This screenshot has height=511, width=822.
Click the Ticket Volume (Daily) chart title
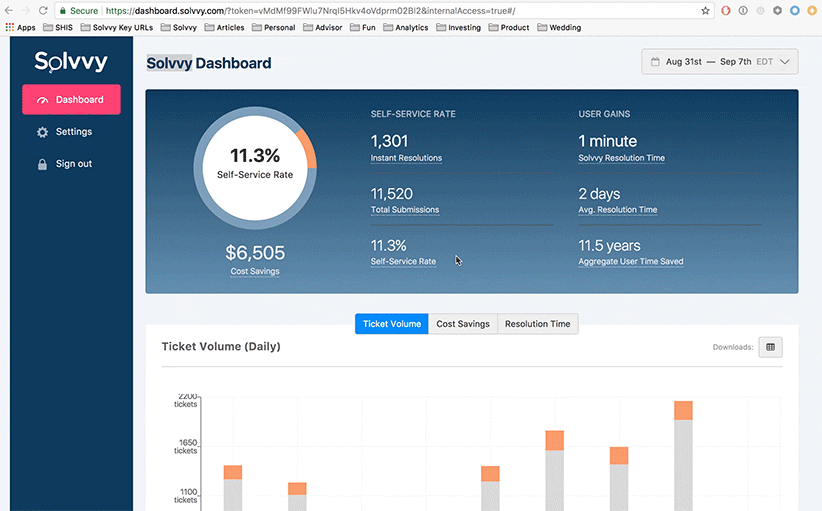coord(221,346)
